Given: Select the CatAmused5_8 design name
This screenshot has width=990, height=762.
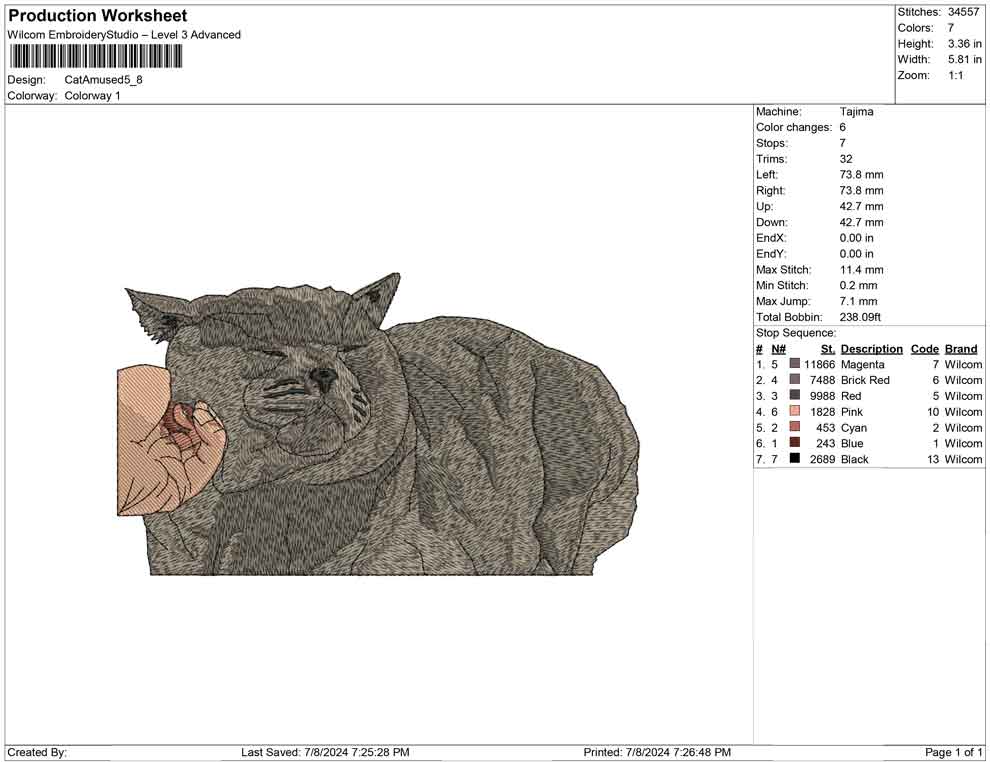Looking at the screenshot, I should click(x=105, y=80).
